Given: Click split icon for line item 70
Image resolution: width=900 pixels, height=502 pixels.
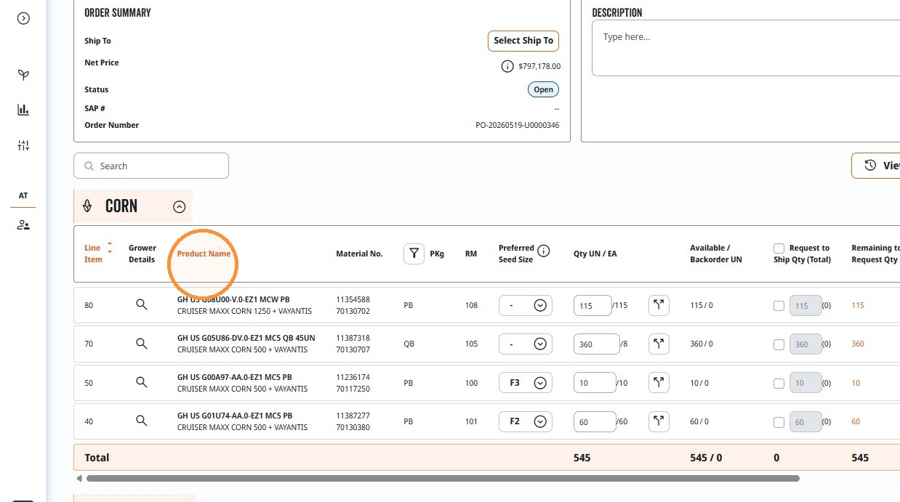Looking at the screenshot, I should pyautogui.click(x=658, y=344).
